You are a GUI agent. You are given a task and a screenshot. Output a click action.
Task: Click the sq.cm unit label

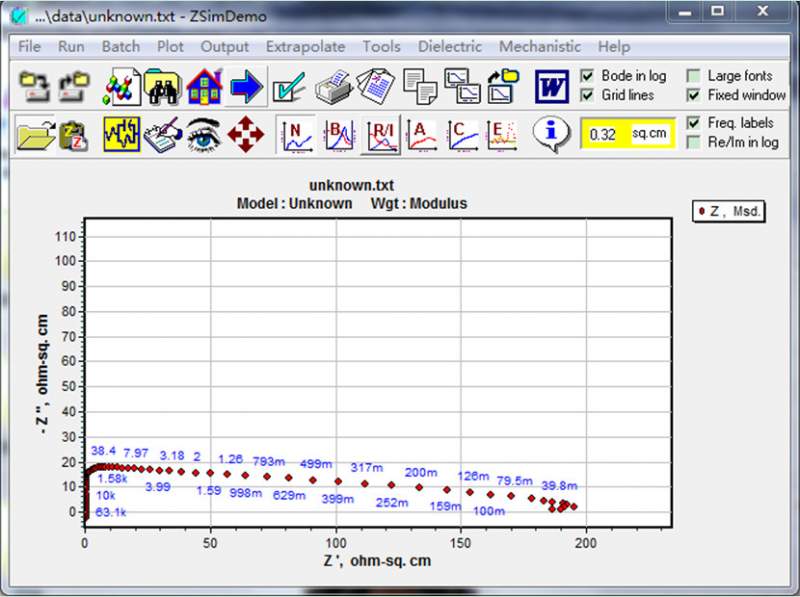(x=649, y=133)
